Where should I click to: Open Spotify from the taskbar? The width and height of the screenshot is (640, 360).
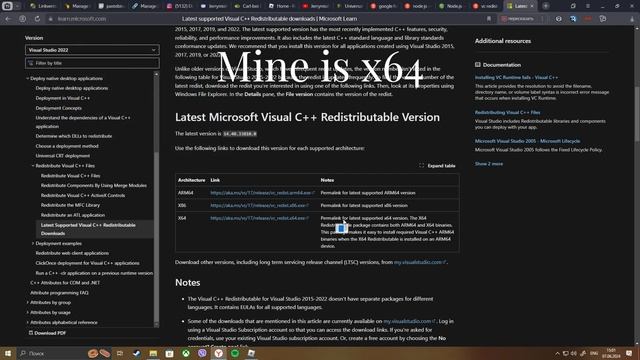[235, 353]
